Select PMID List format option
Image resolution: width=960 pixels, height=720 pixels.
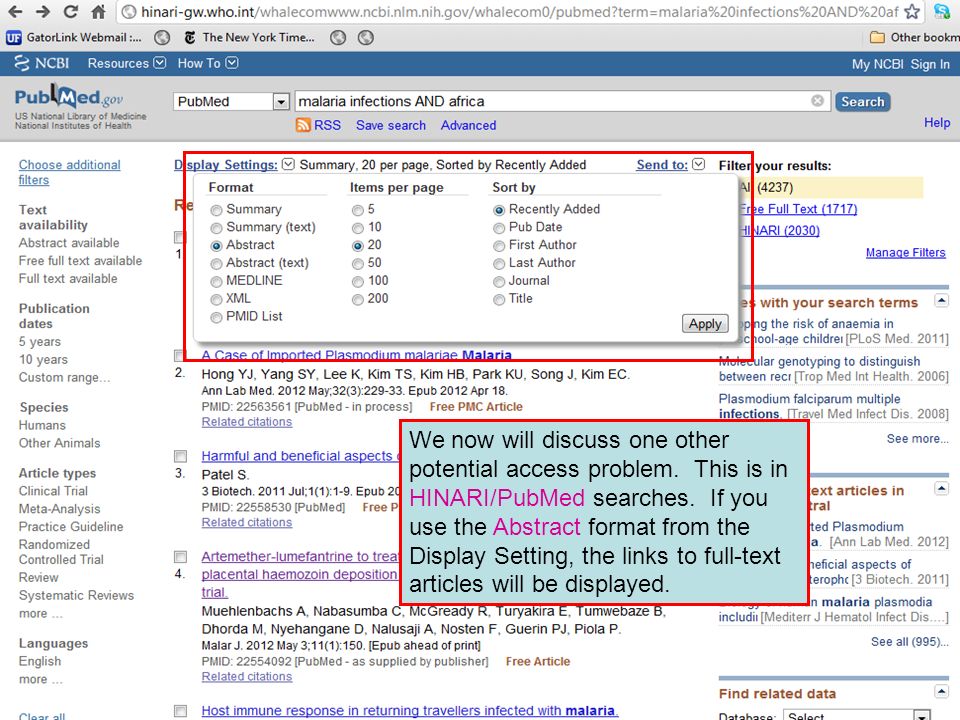pyautogui.click(x=216, y=317)
